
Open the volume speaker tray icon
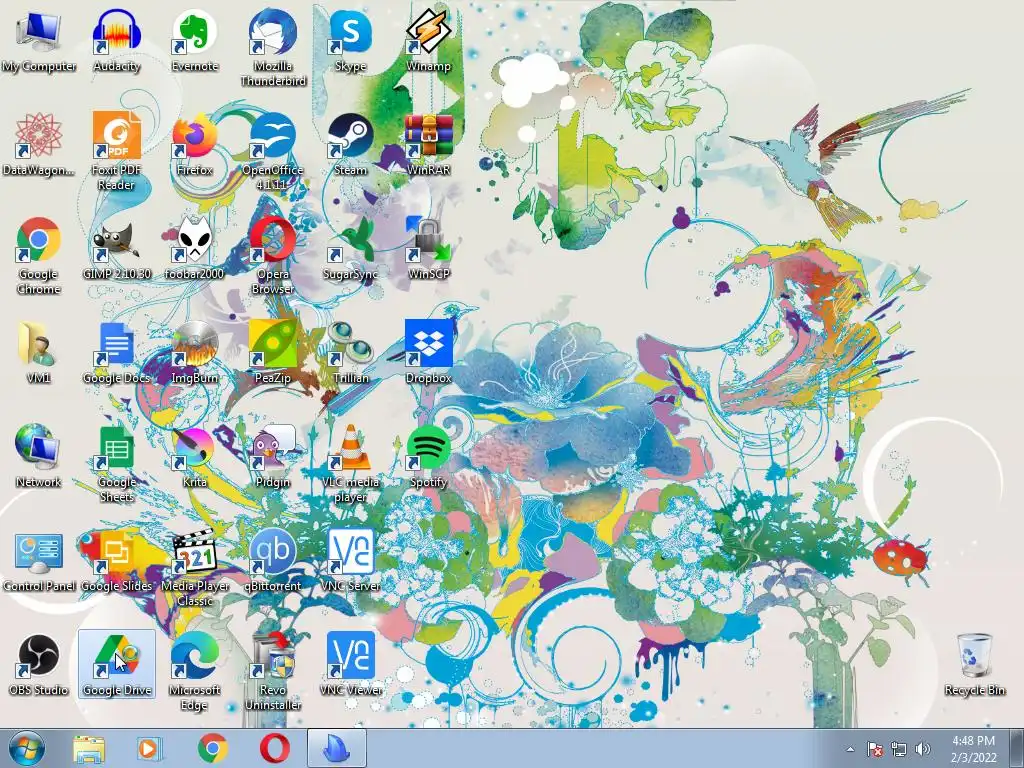(x=923, y=750)
